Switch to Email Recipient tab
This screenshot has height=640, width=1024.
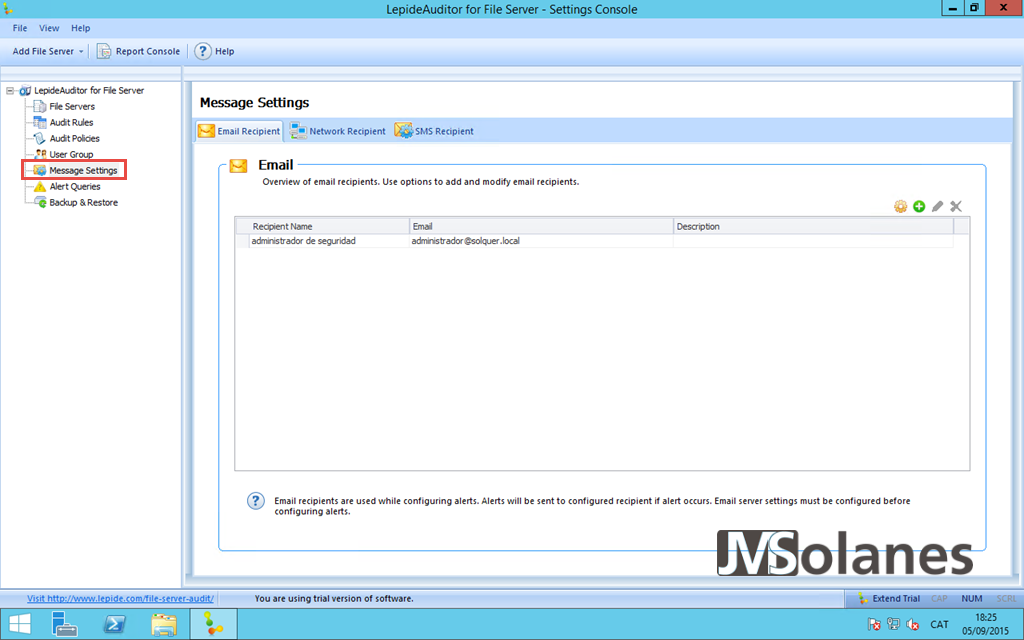239,131
